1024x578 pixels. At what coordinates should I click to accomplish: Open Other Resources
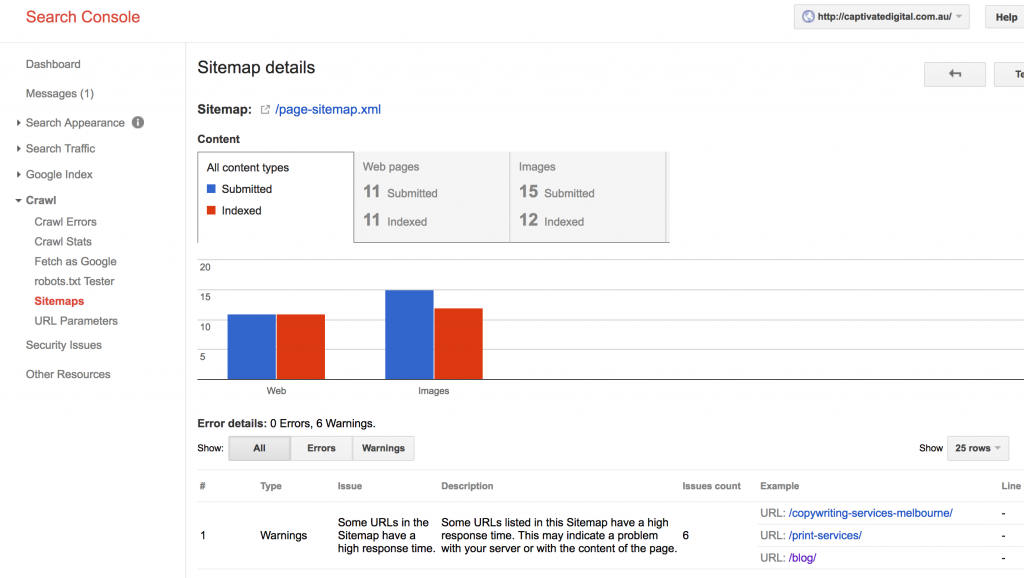pos(68,374)
